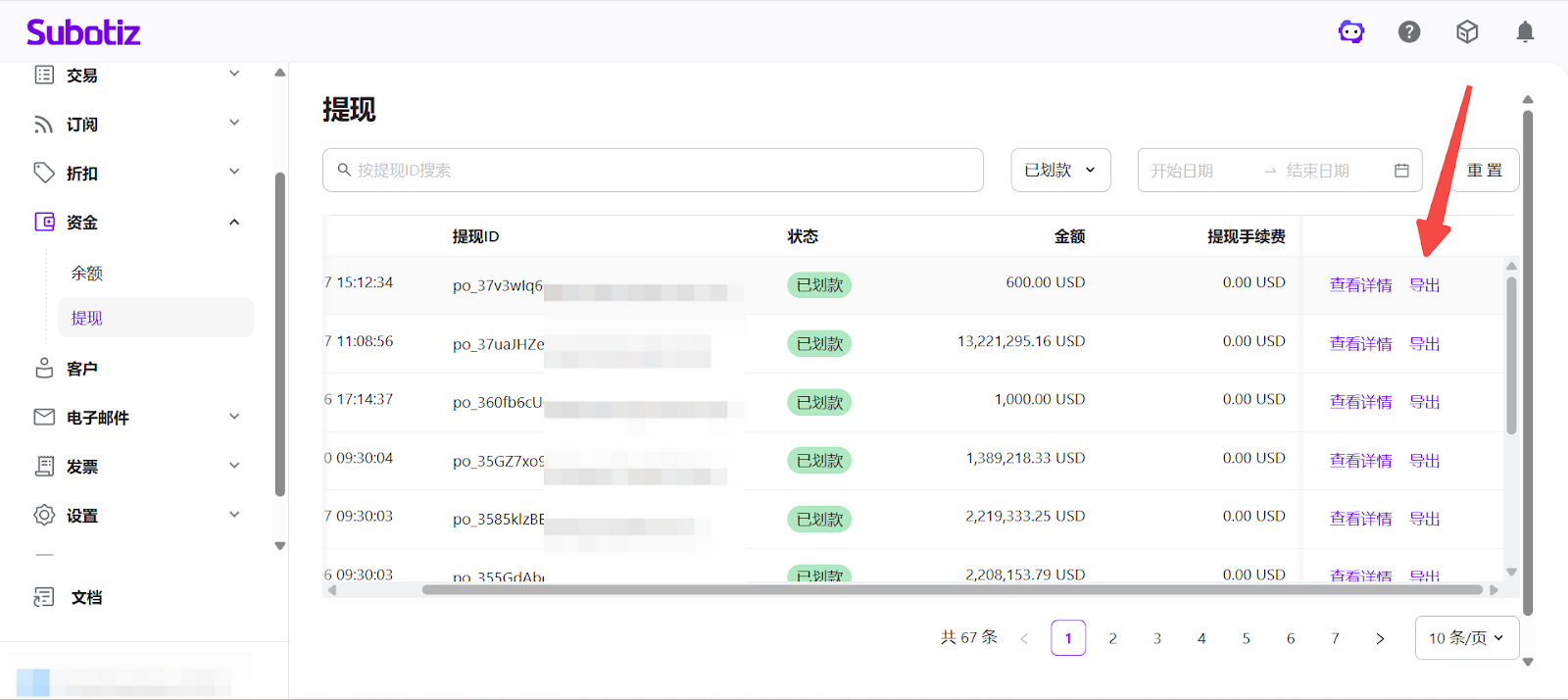Click the Subotiz logo
1568x700 pixels.
(x=83, y=32)
